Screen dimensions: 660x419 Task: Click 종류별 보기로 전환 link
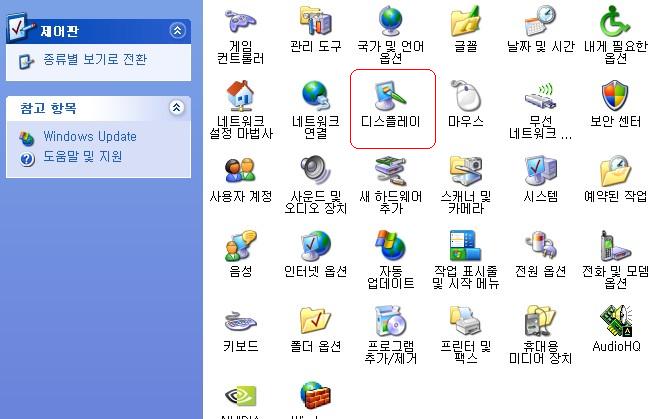pos(95,59)
